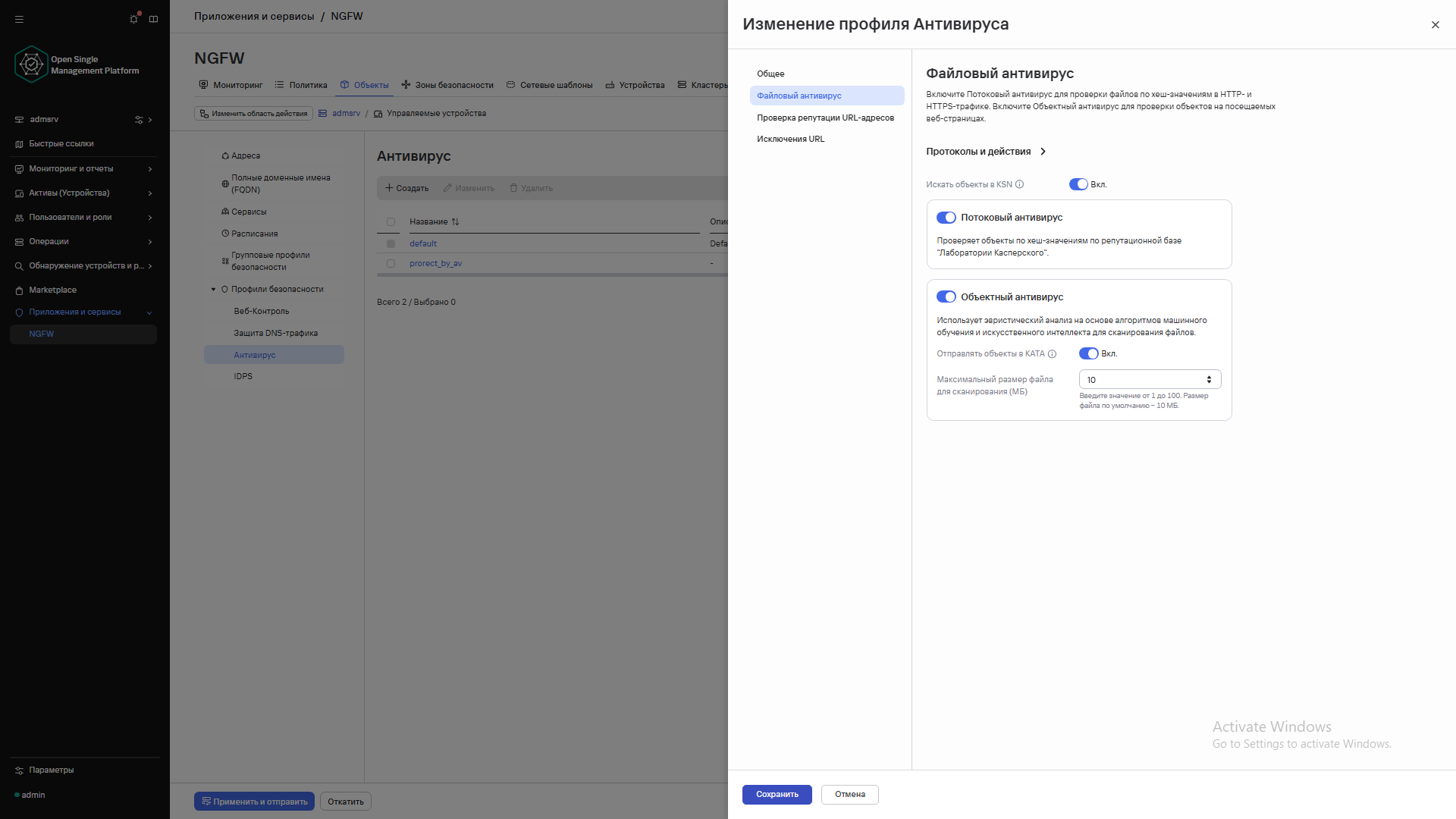Disable the Потоковый антивирус toggle
Screen dimensions: 1456x819
click(946, 218)
